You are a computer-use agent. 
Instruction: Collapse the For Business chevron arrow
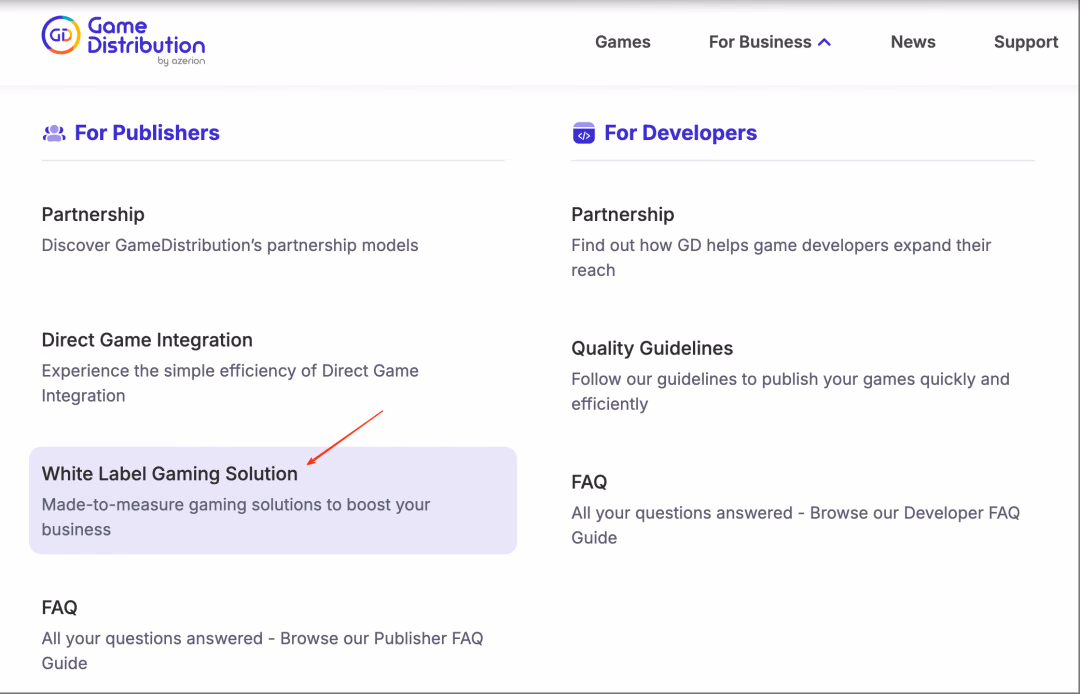tap(824, 42)
